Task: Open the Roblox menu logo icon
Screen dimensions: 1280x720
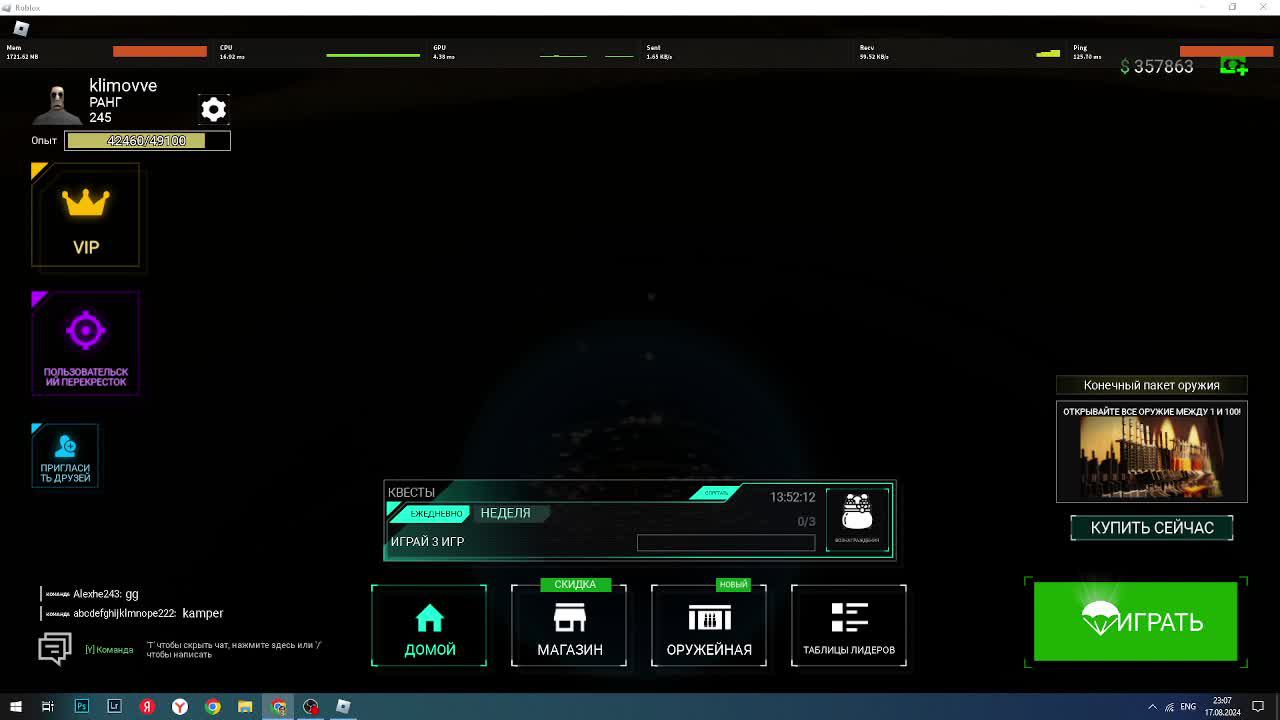Action: tap(21, 29)
